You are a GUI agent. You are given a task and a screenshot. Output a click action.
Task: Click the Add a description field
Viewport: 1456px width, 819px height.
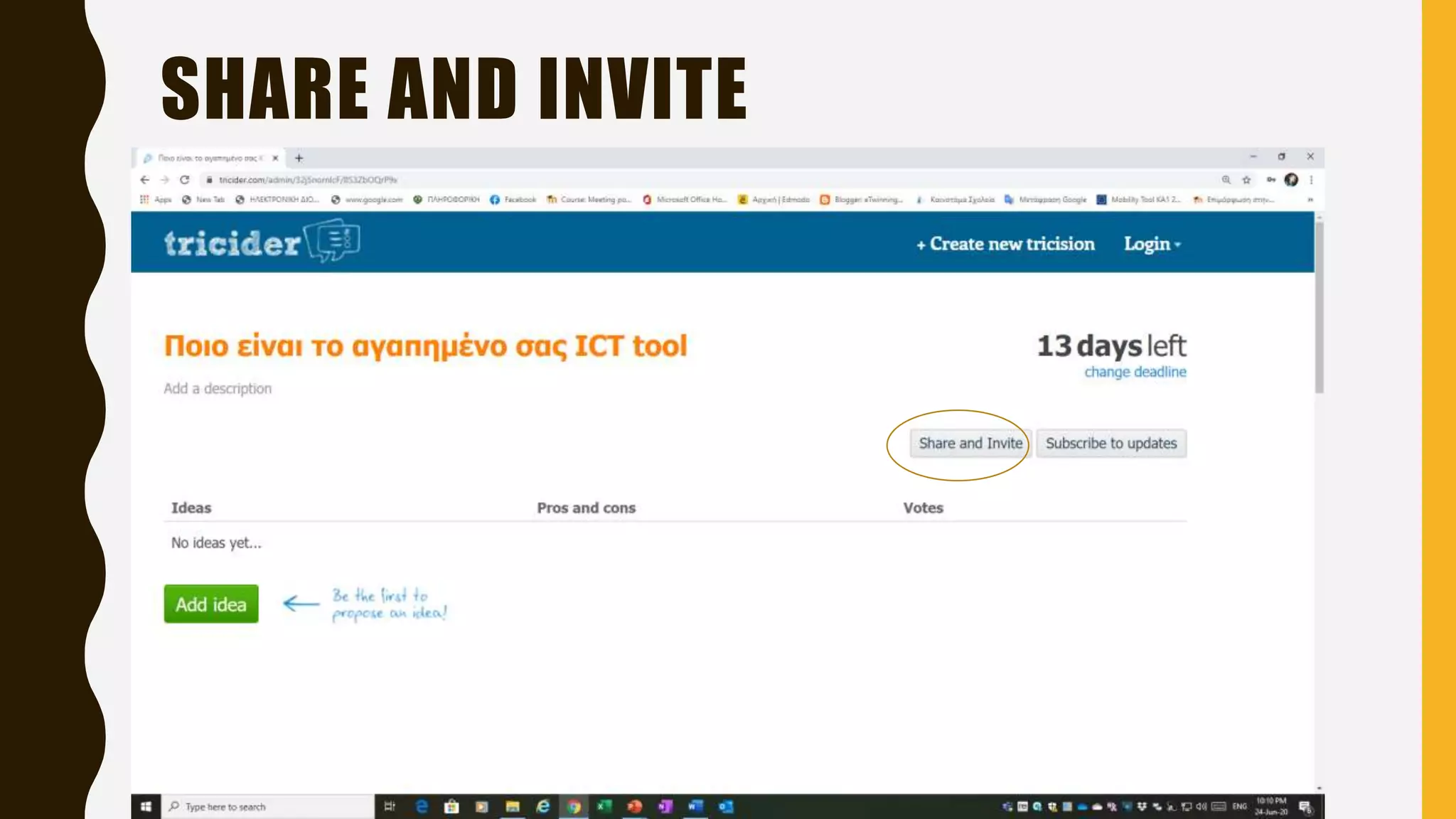click(x=218, y=389)
